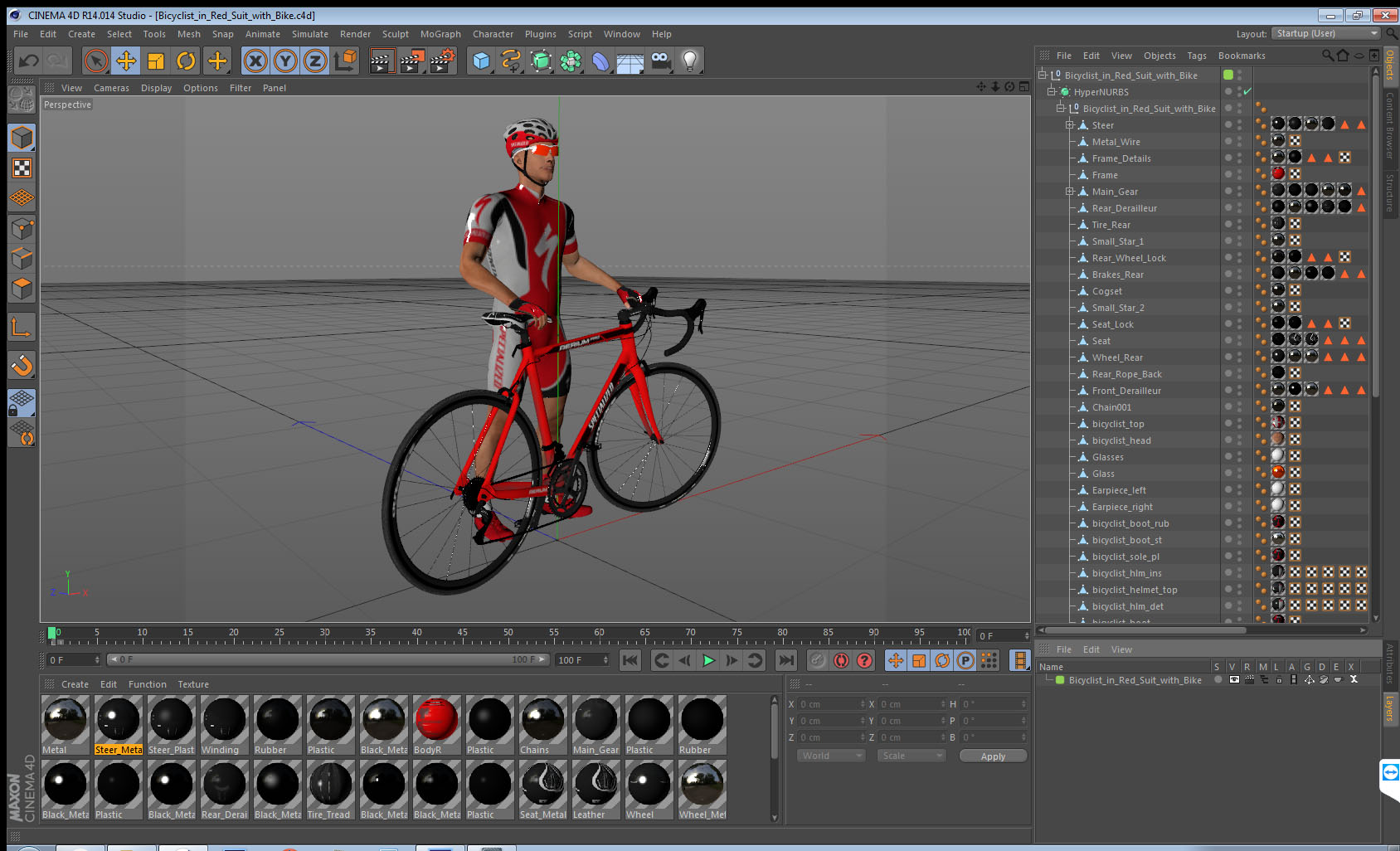
Task: Render to Picture Viewer
Action: click(x=412, y=61)
